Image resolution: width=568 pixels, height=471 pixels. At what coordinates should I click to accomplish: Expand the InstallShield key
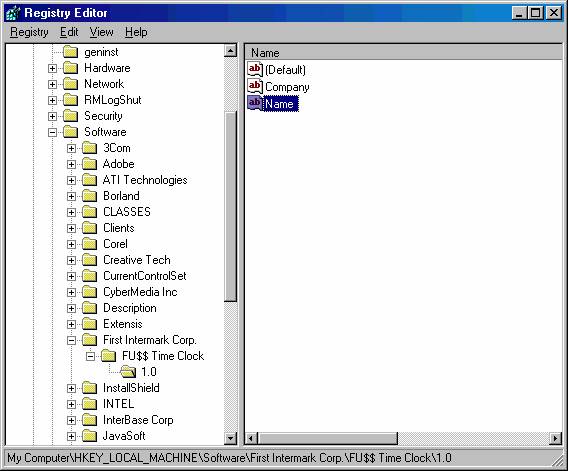tap(71, 388)
